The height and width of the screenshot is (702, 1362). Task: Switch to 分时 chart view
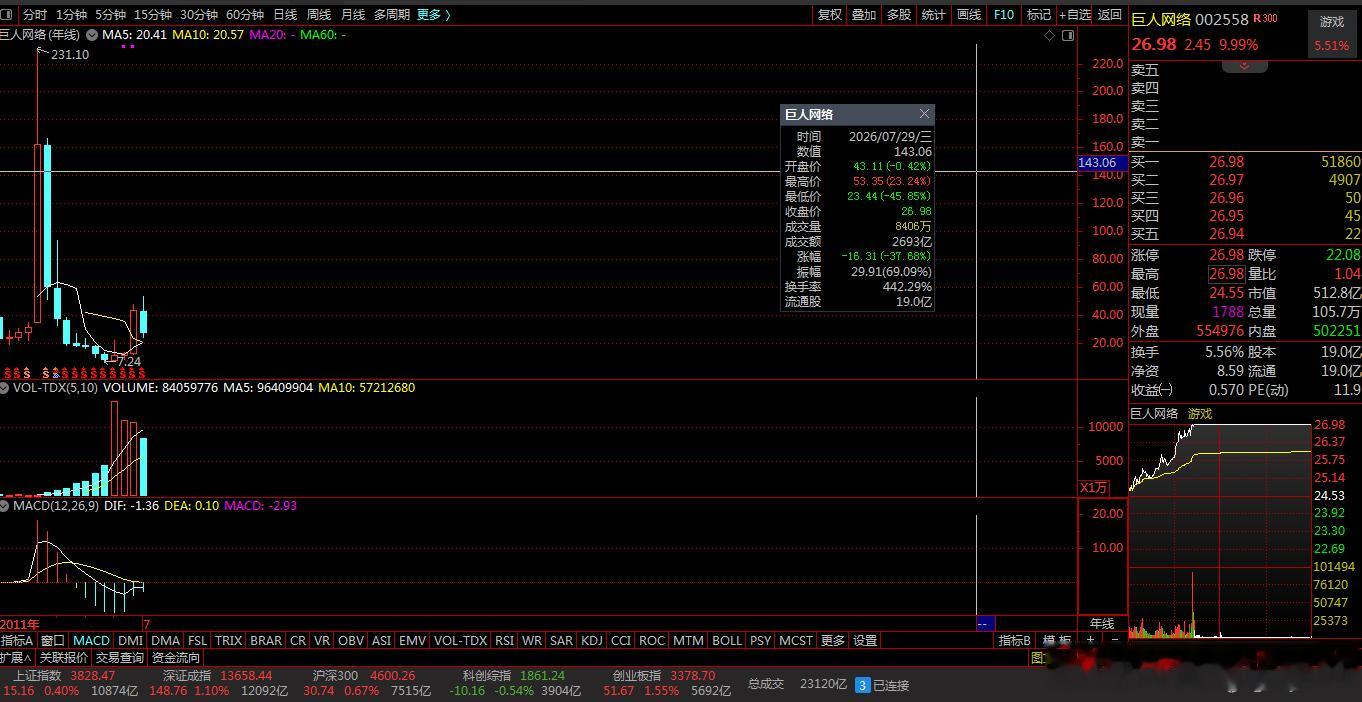(x=34, y=14)
